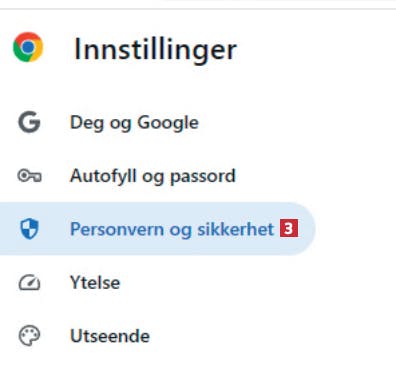Click the Innstillinger page heading
Image resolution: width=396 pixels, height=369 pixels.
click(x=155, y=50)
